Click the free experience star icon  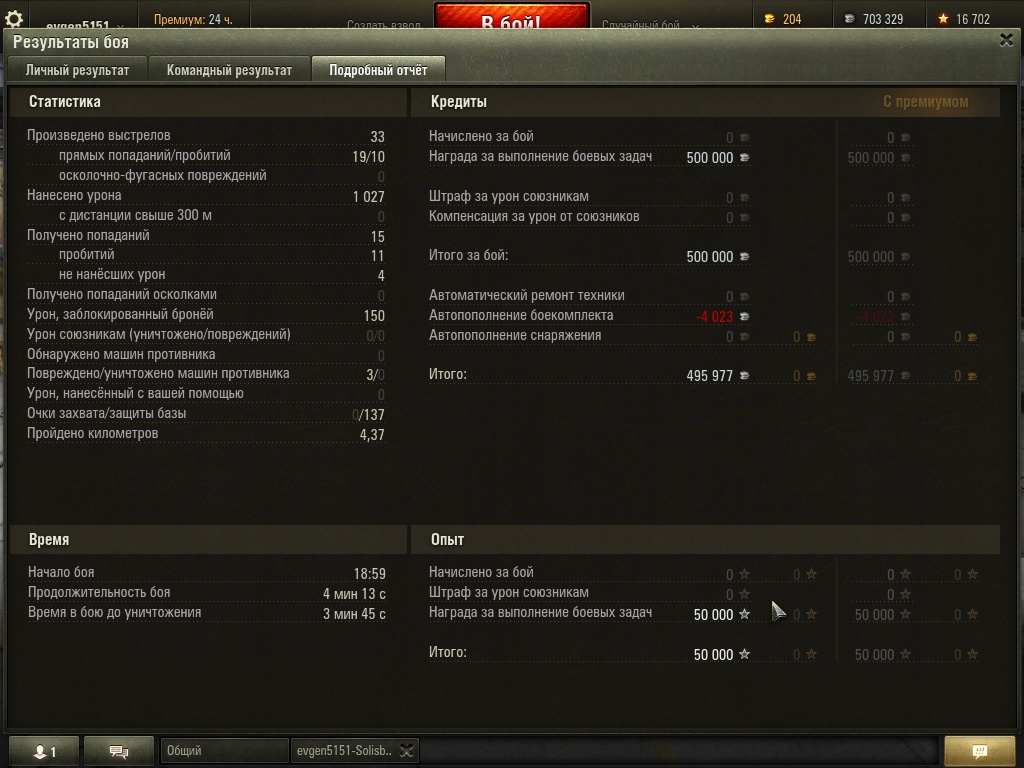pos(943,19)
